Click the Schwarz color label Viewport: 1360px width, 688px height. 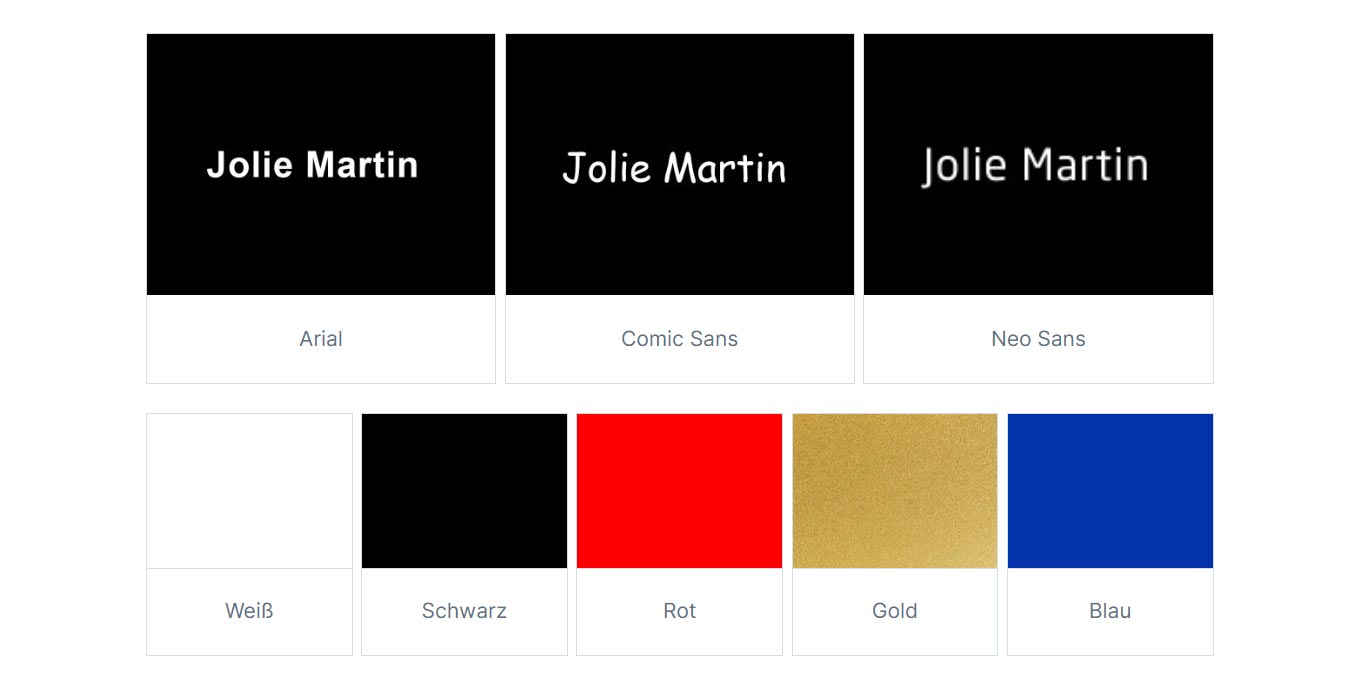tap(464, 611)
